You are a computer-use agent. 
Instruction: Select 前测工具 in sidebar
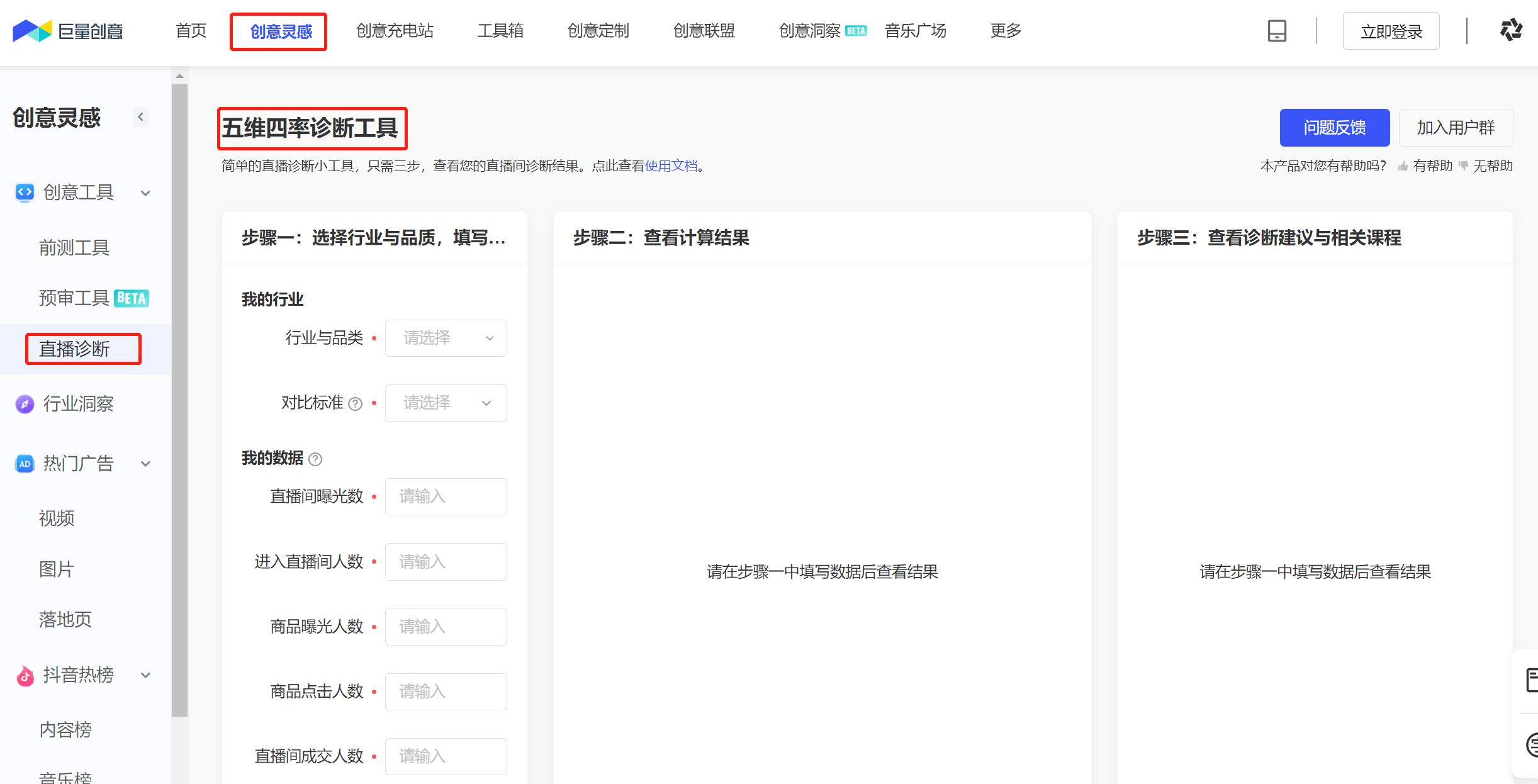[x=74, y=248]
